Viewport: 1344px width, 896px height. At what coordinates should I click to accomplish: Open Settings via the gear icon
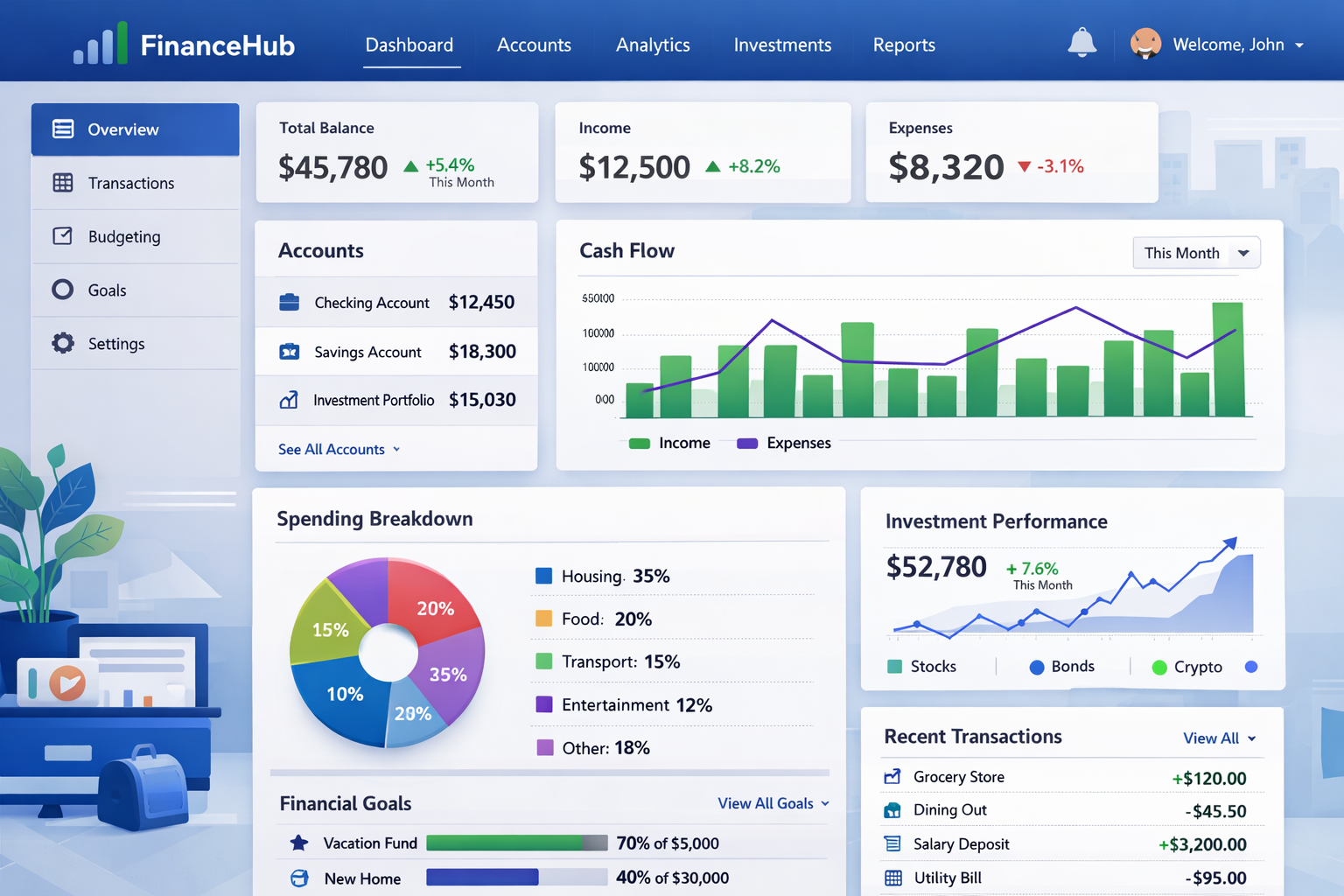click(62, 343)
